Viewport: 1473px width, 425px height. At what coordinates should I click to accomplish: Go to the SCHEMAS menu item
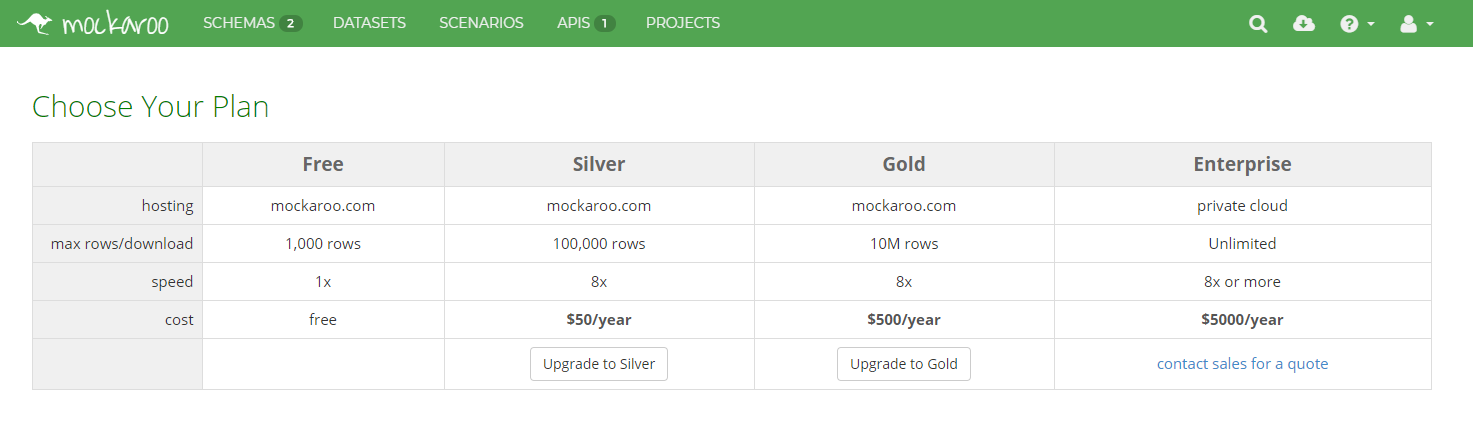(239, 23)
